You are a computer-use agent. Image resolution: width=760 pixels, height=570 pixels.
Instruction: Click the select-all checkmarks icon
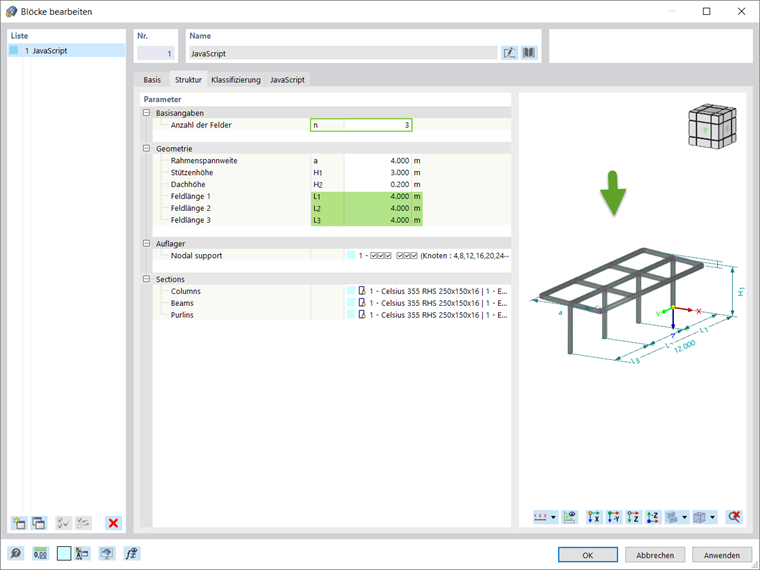click(63, 523)
